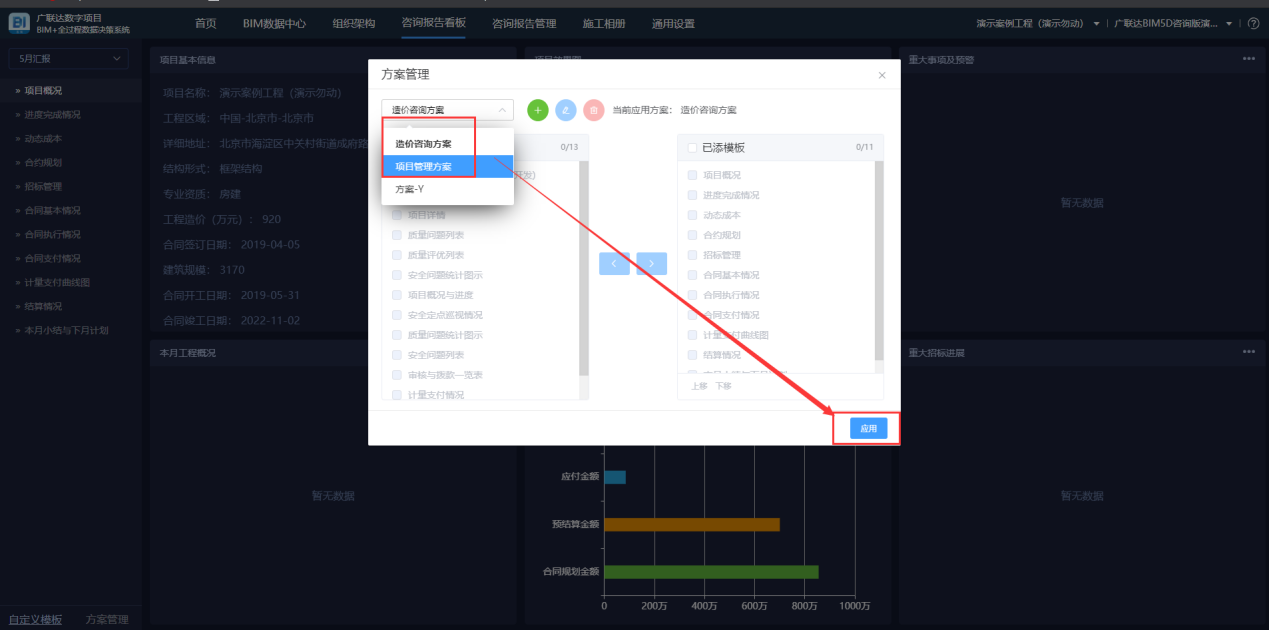The width and height of the screenshot is (1269, 630).
Task: Select the 质量问题统计图示 checkbox
Action: click(x=397, y=335)
